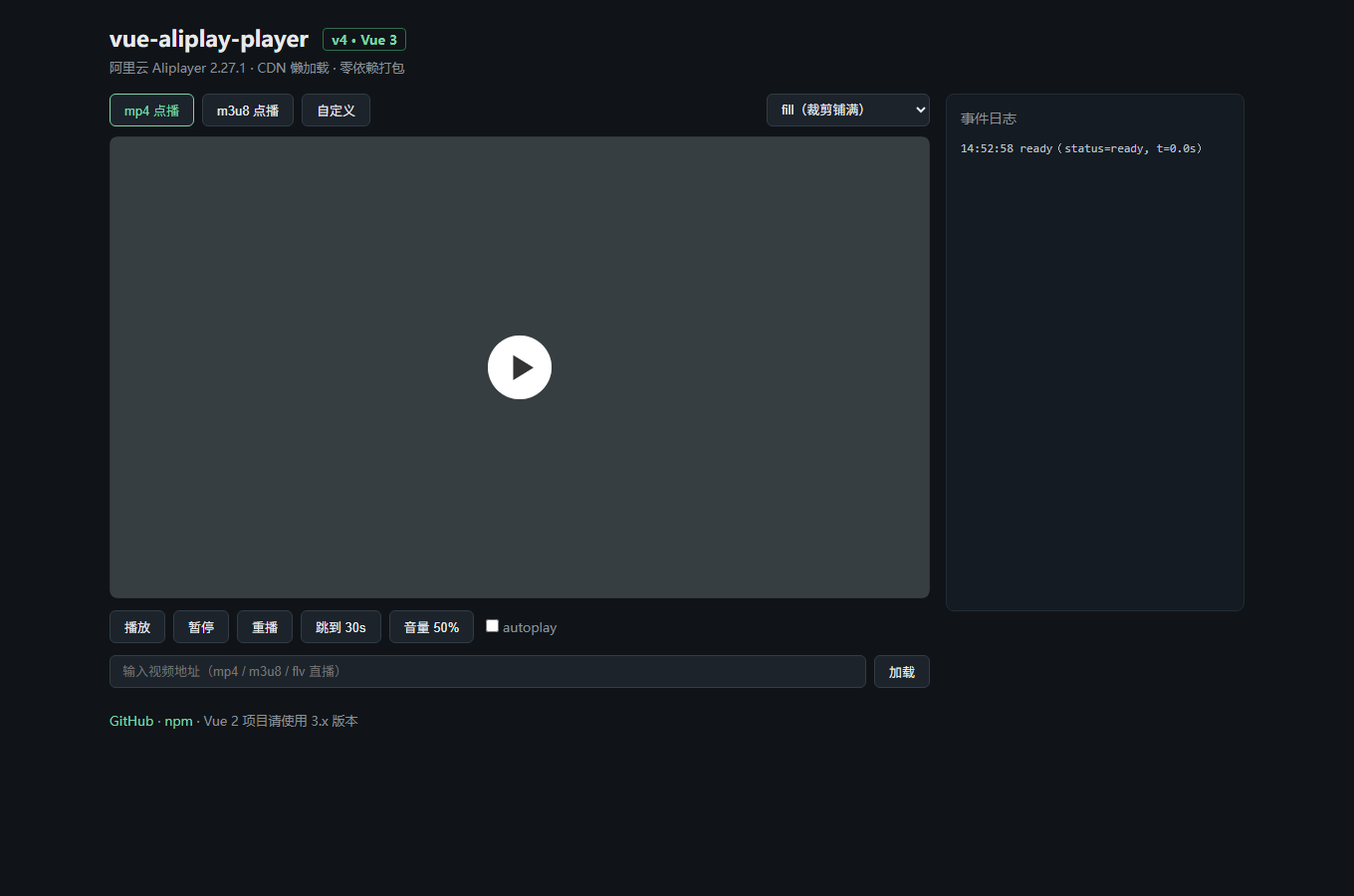Screen dimensions: 1354x896
Task: Enable the autoplay checkbox
Action: coord(492,626)
